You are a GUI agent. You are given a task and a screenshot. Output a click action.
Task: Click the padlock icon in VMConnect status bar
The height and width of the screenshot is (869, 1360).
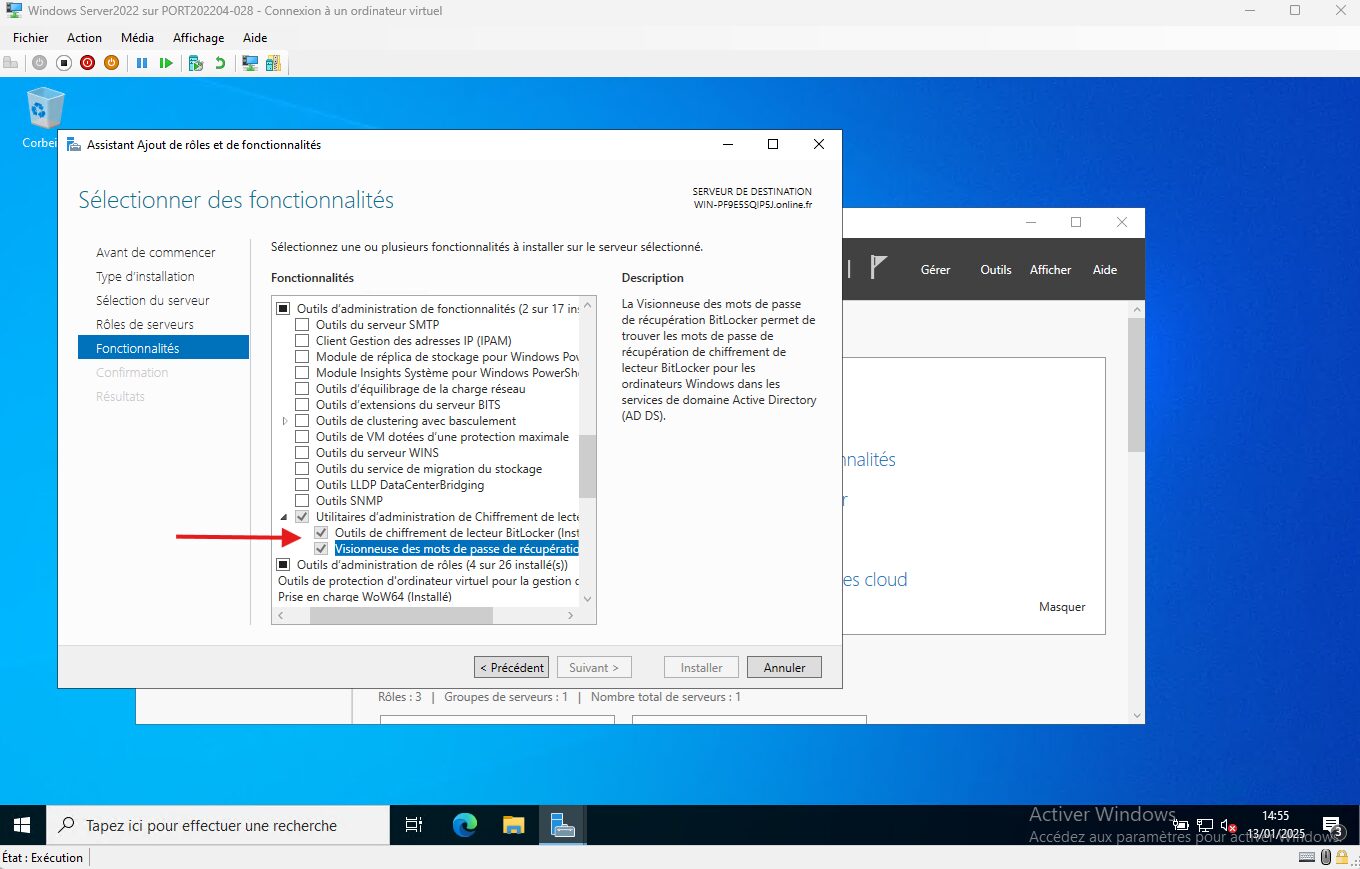point(1341,857)
